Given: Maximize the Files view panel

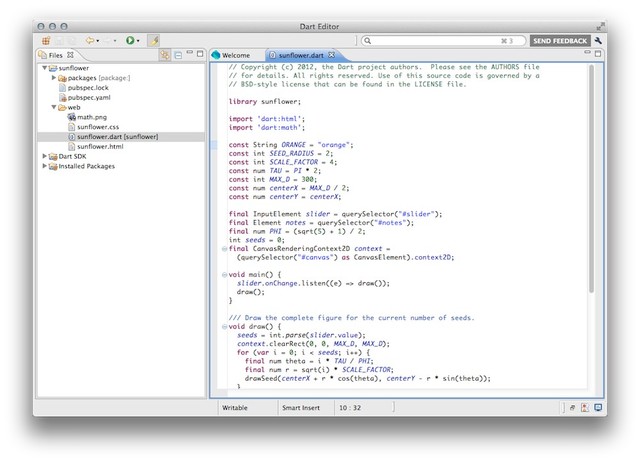Looking at the screenshot, I should pos(200,53).
